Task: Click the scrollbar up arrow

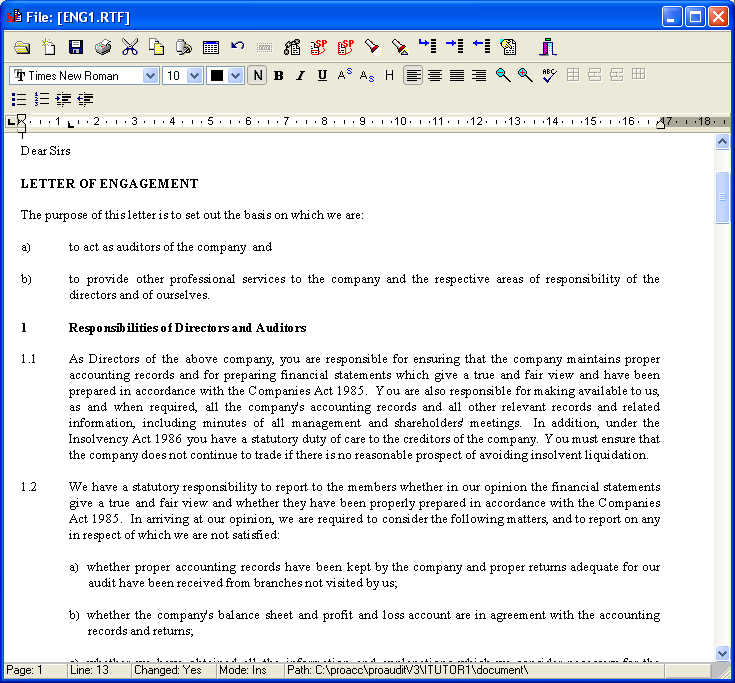Action: 722,141
